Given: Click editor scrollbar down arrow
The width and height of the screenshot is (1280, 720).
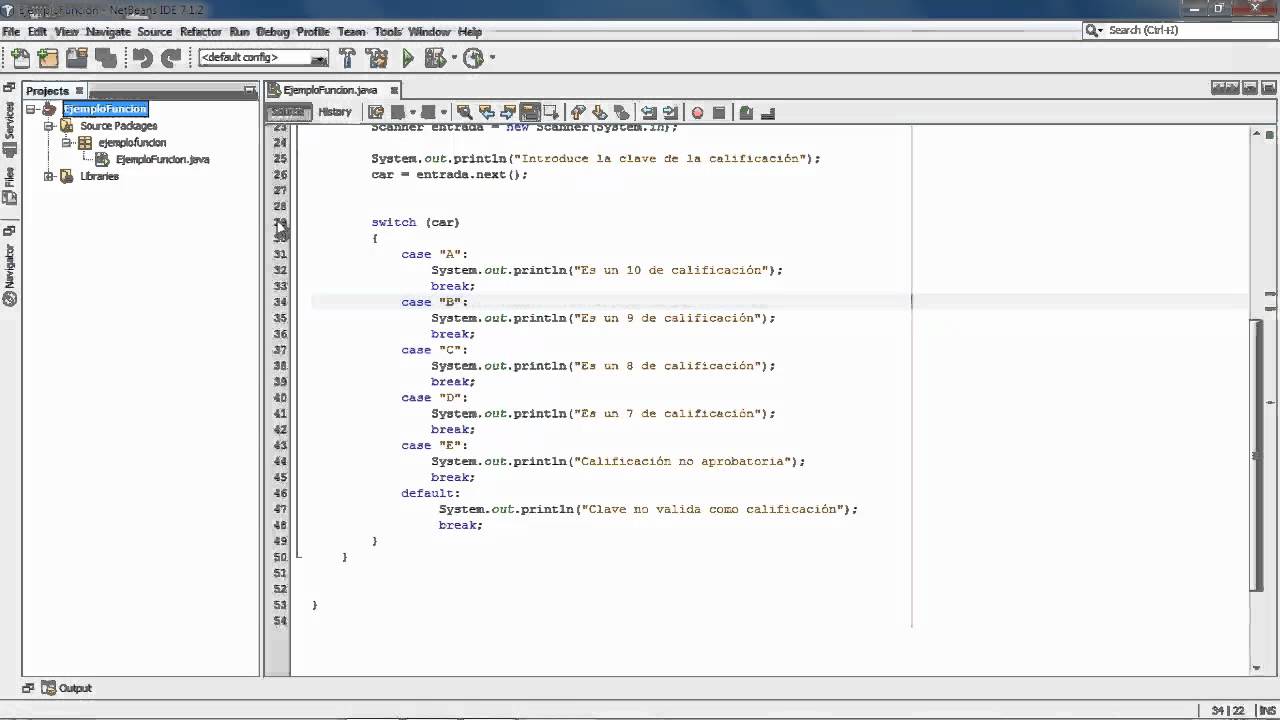Looking at the screenshot, I should (1257, 668).
